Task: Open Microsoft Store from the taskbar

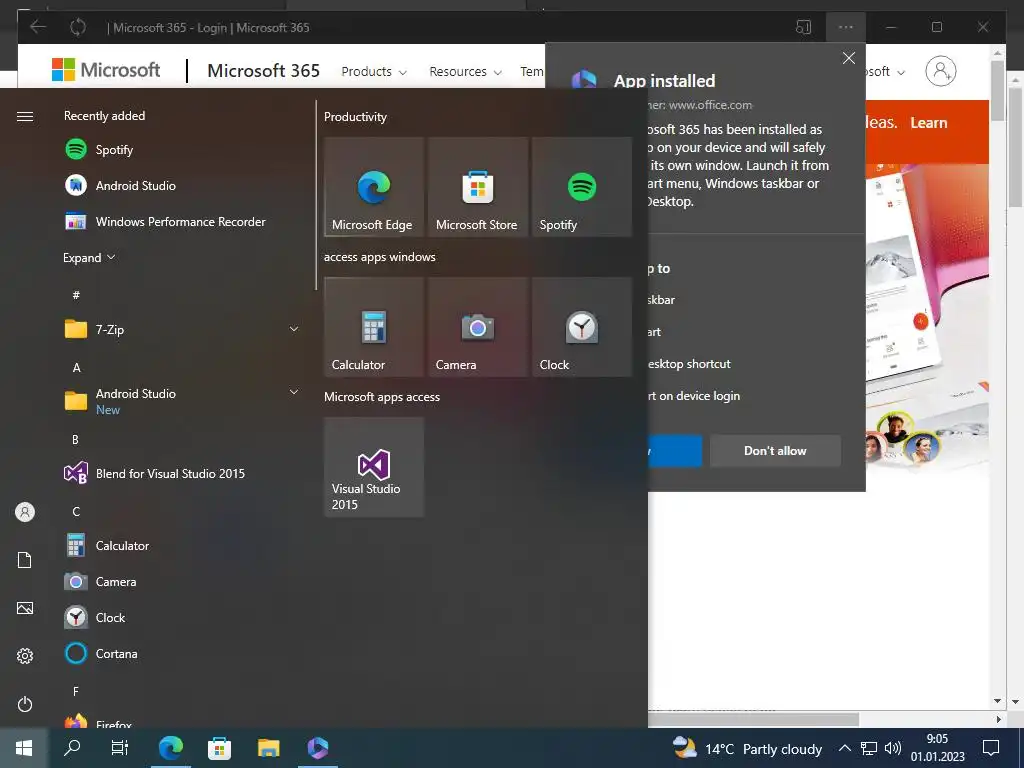Action: (x=219, y=748)
